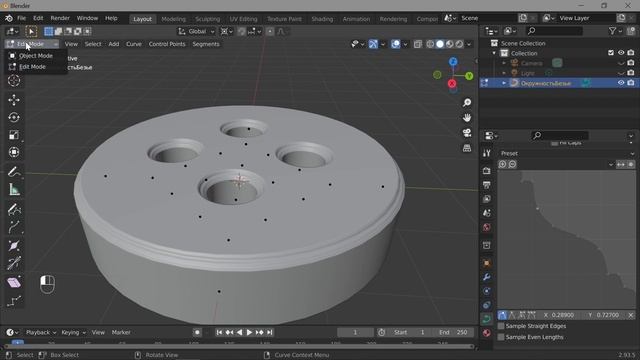Toggle Light visibility in outliner
This screenshot has height=360, width=640.
point(621,73)
